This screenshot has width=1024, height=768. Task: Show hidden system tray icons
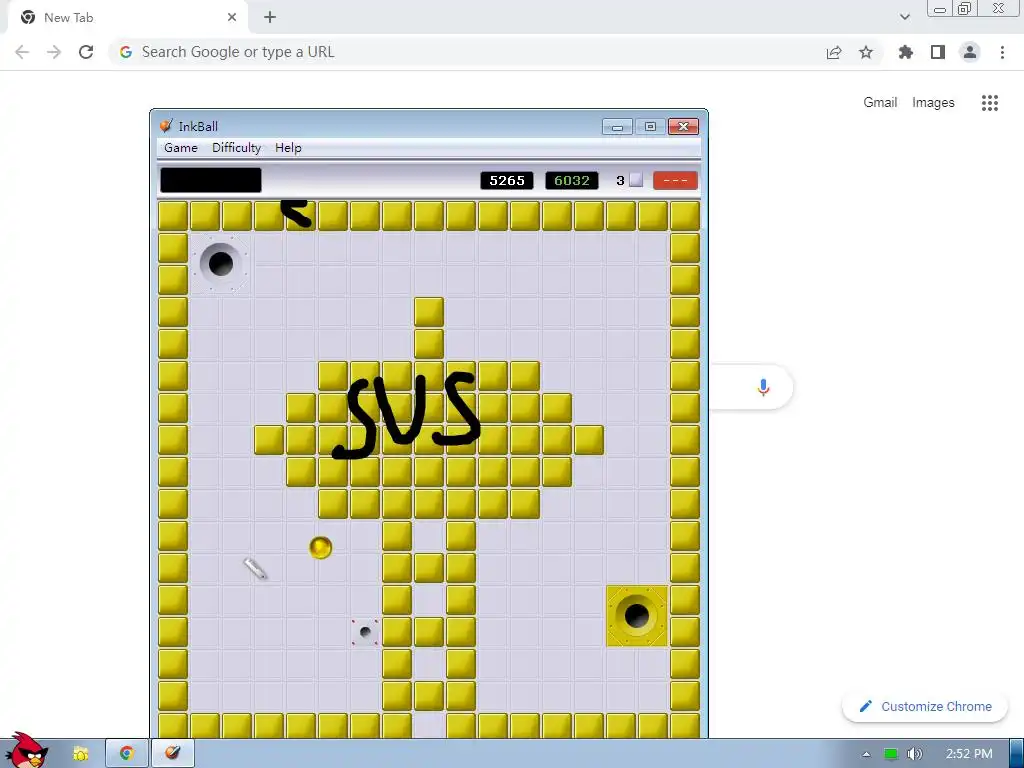coord(866,754)
